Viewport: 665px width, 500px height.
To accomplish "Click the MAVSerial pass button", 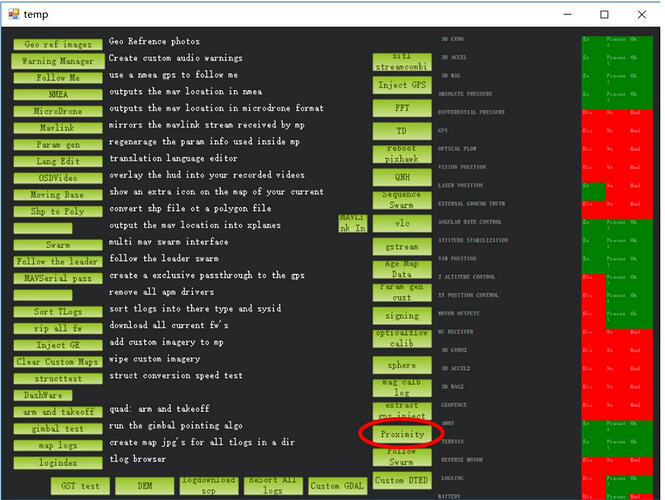I will click(x=58, y=278).
